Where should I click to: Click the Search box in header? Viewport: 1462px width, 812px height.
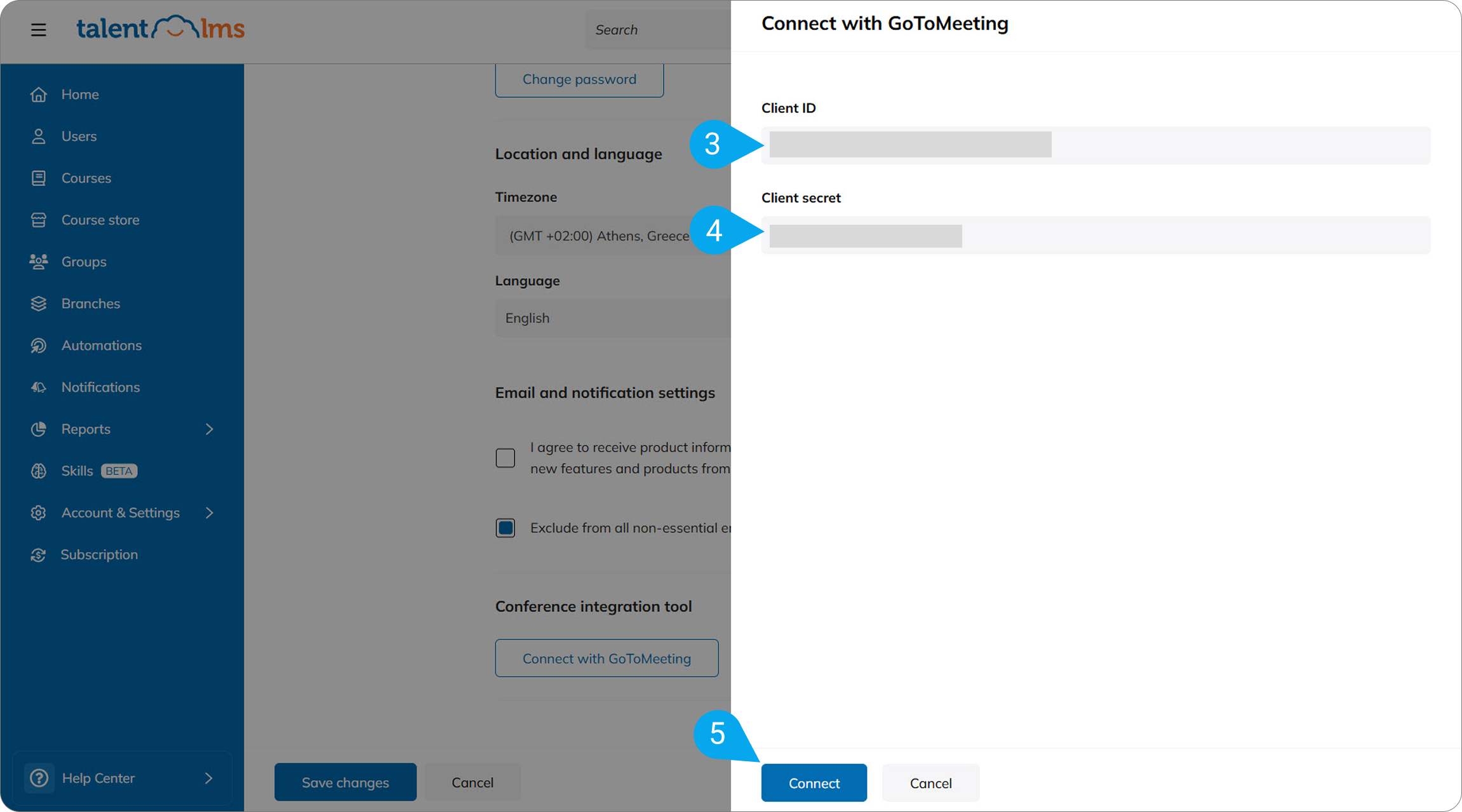658,30
